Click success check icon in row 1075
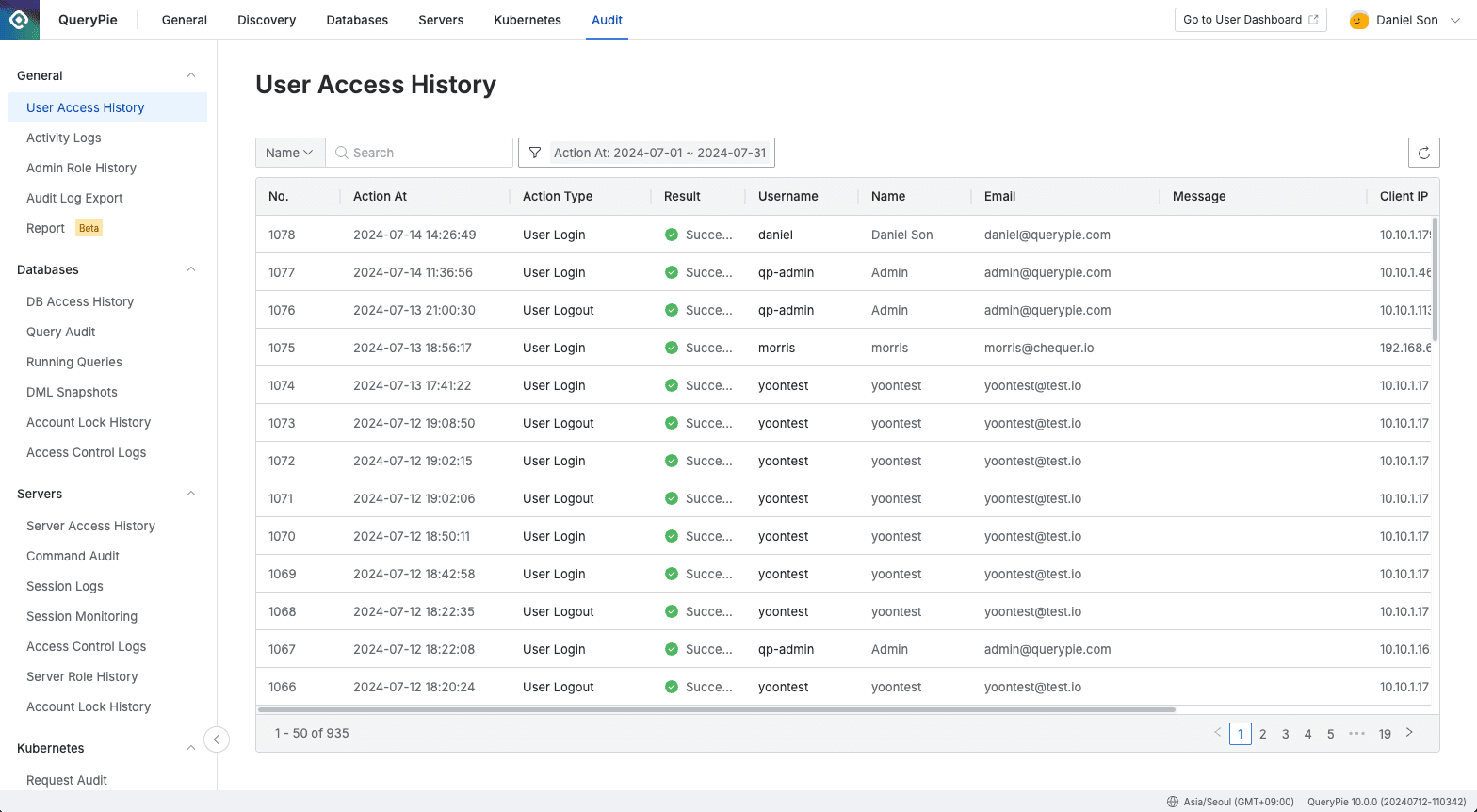Image resolution: width=1477 pixels, height=812 pixels. point(672,348)
